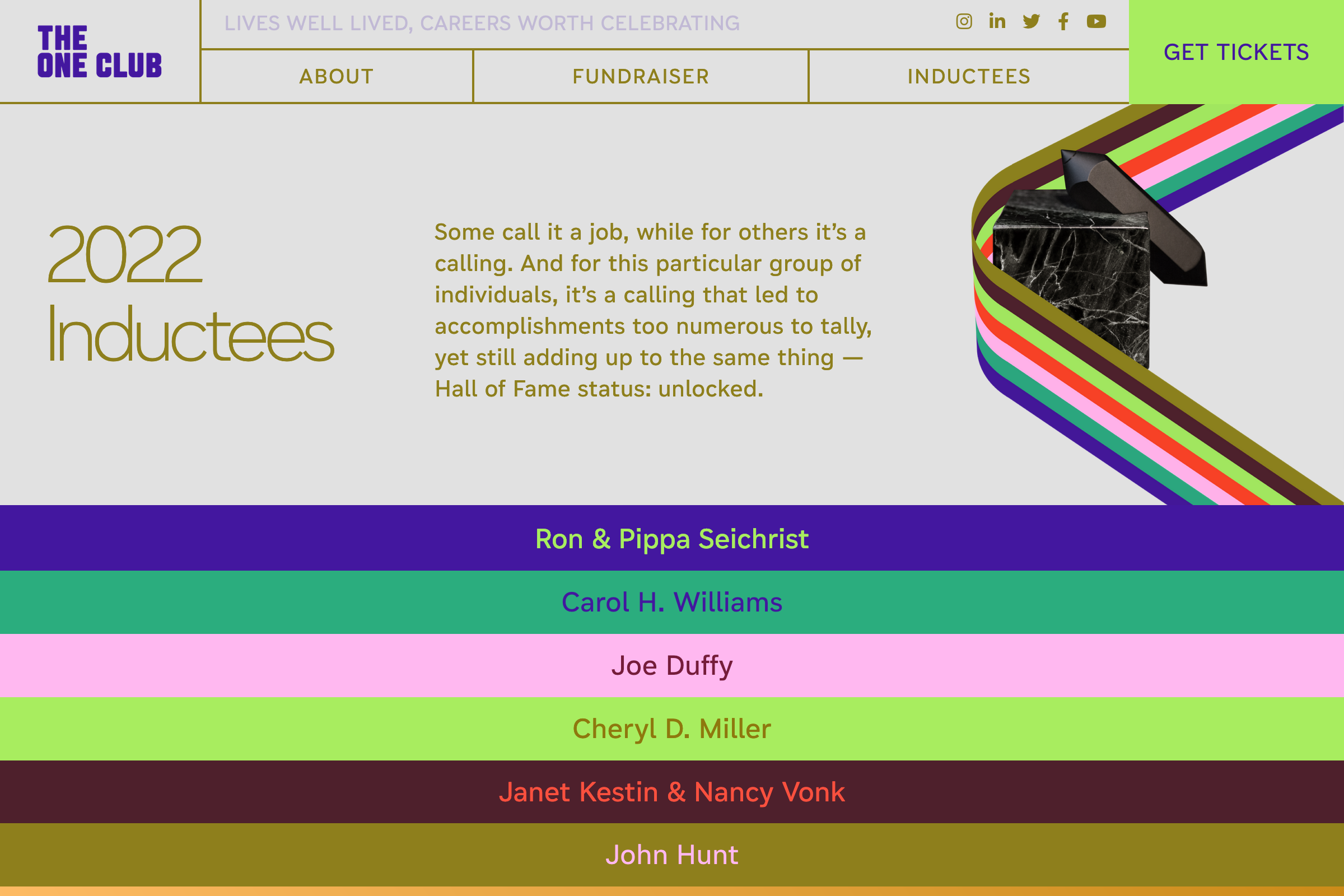
Task: Open the About menu item
Action: point(337,77)
